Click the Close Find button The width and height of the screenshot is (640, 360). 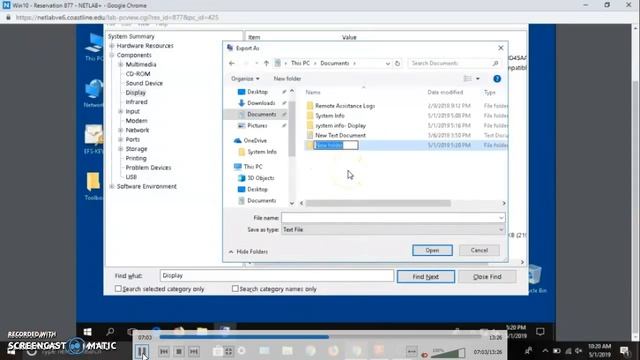[487, 277]
